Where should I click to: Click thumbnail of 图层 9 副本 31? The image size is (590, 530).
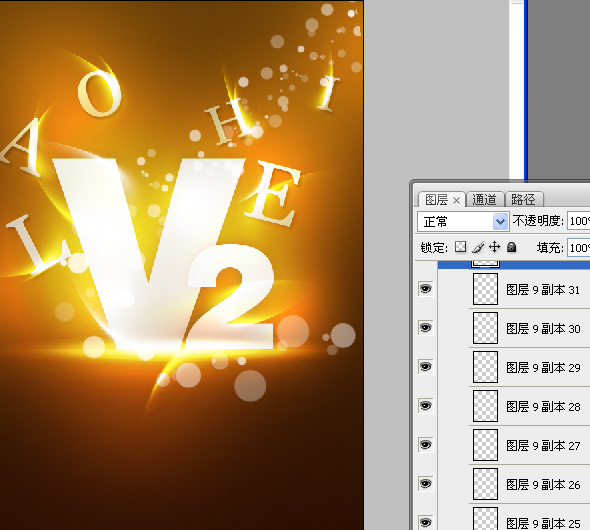point(485,289)
